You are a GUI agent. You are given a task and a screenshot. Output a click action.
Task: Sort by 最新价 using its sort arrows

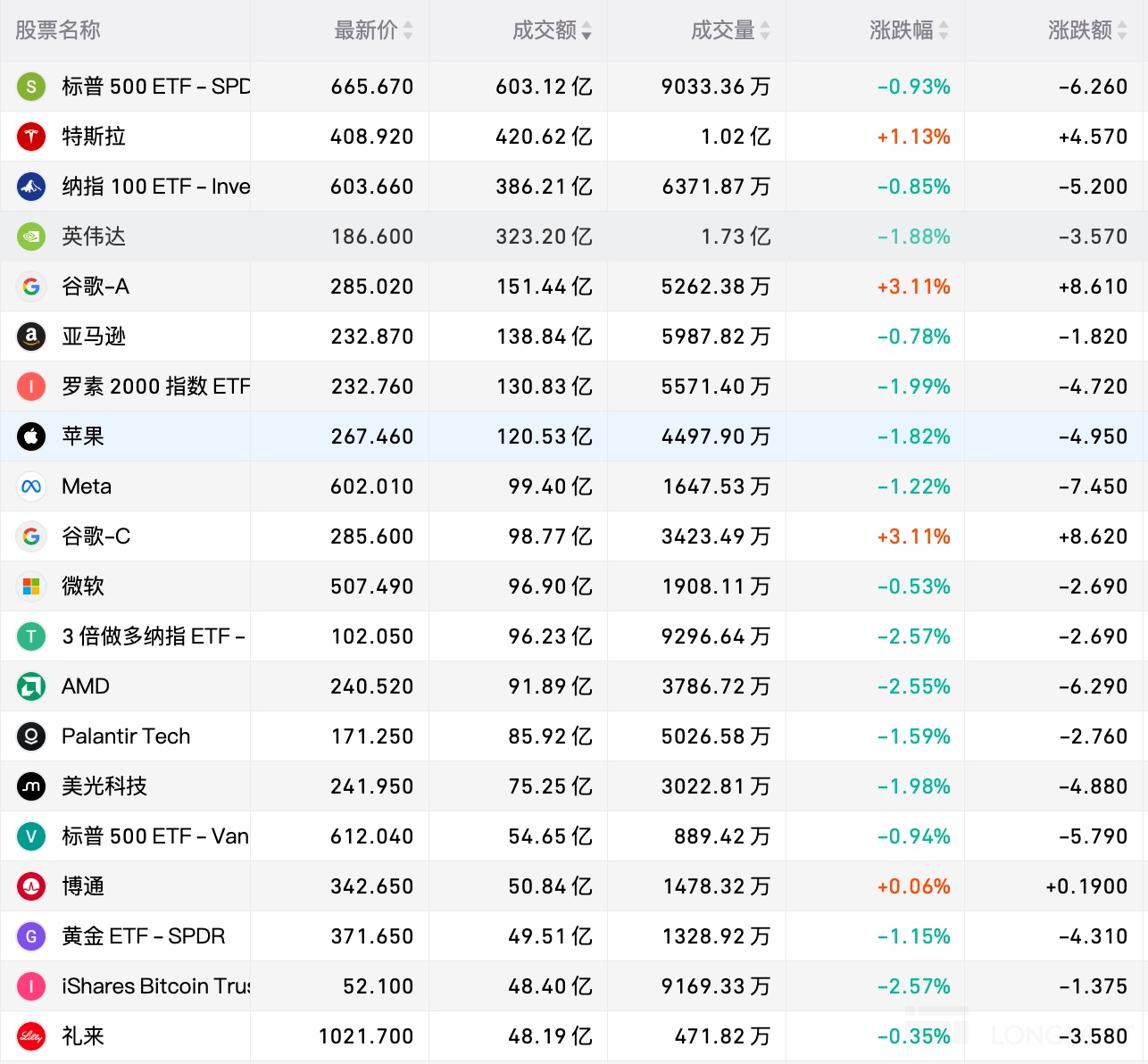coord(408,31)
